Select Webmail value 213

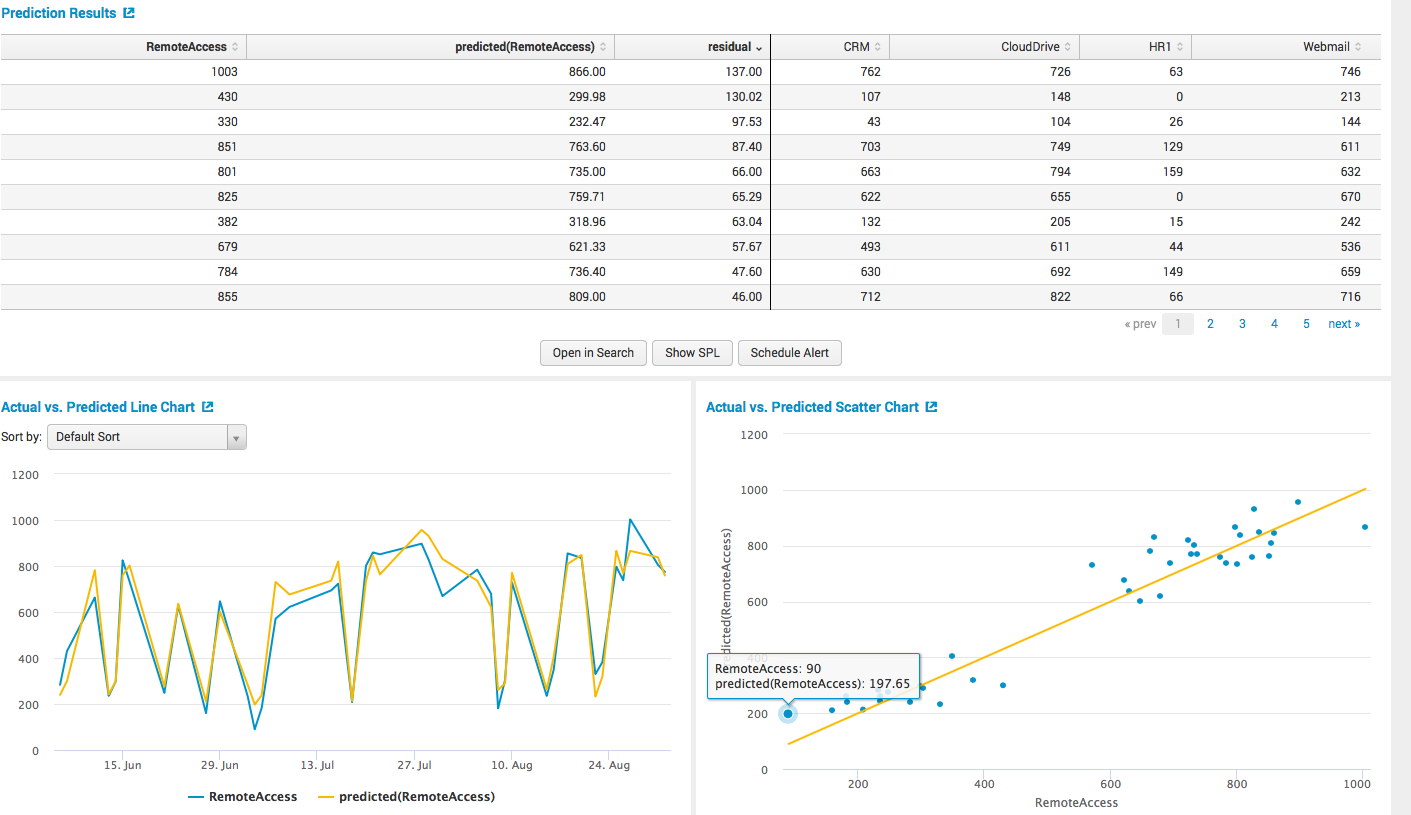pyautogui.click(x=1350, y=97)
